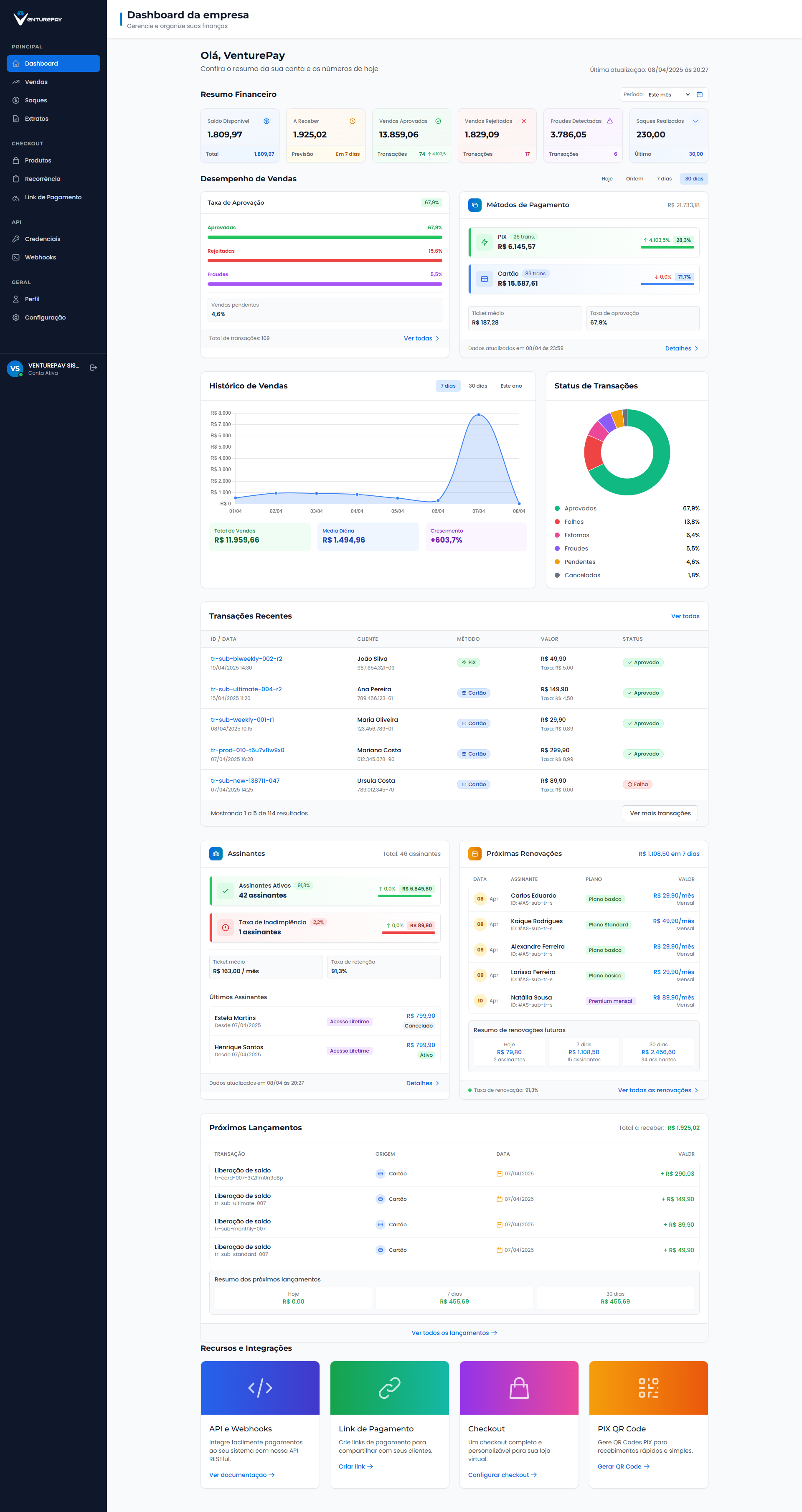
Task: Click Ver todas in Taxa de Aprovação card
Action: click(x=421, y=339)
